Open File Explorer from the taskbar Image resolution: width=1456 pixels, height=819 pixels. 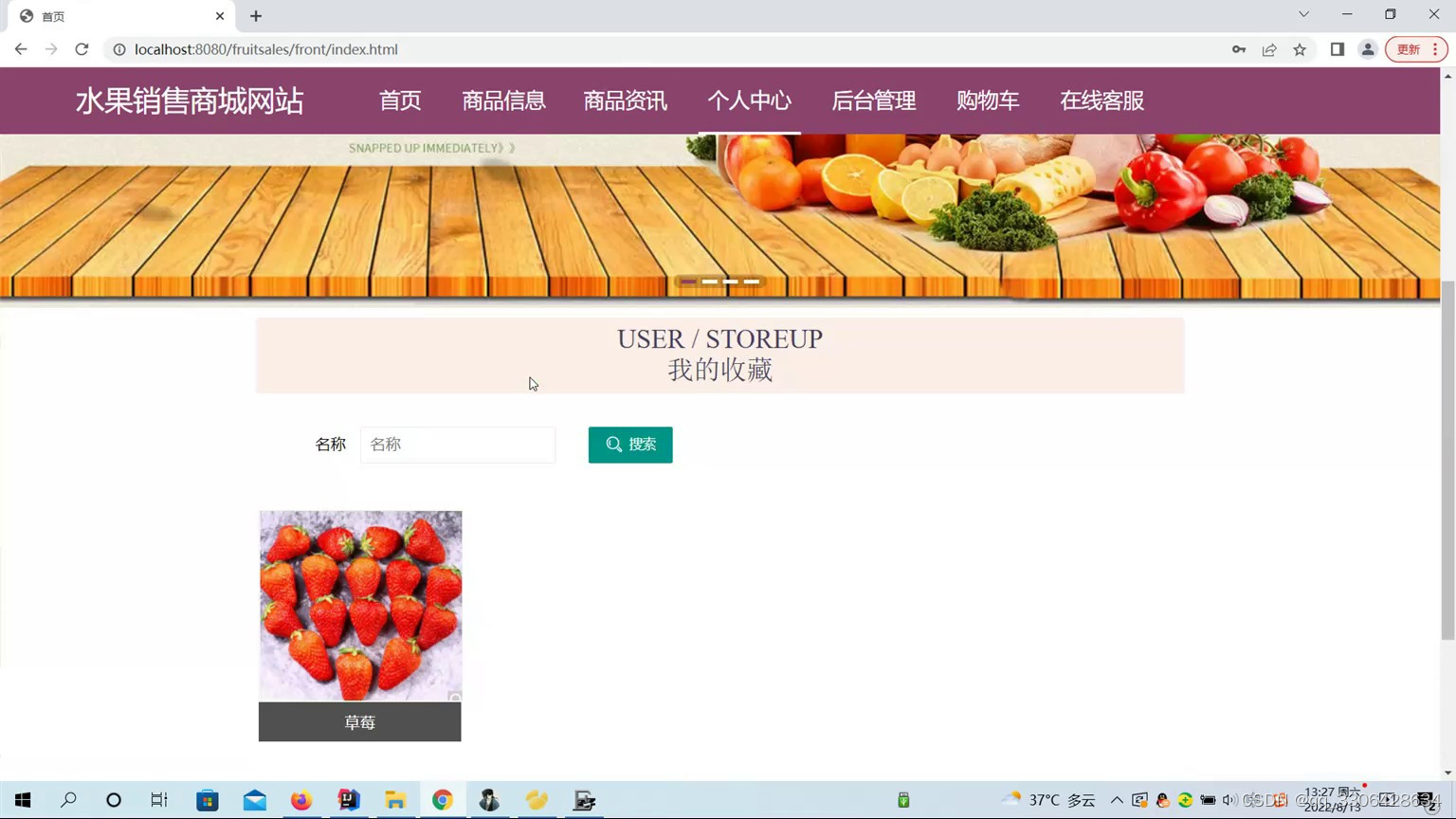(x=395, y=800)
